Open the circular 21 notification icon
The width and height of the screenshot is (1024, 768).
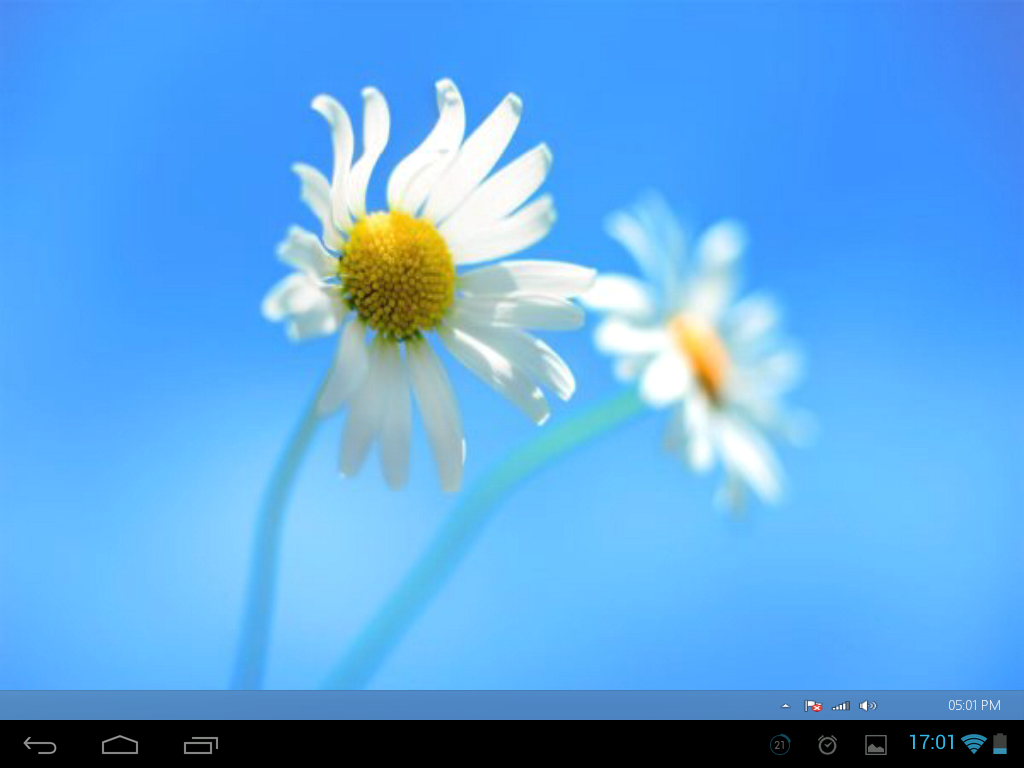tap(780, 744)
